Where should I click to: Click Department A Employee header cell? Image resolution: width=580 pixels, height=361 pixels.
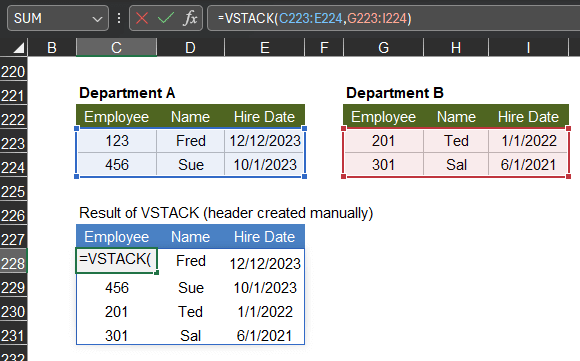coord(117,117)
